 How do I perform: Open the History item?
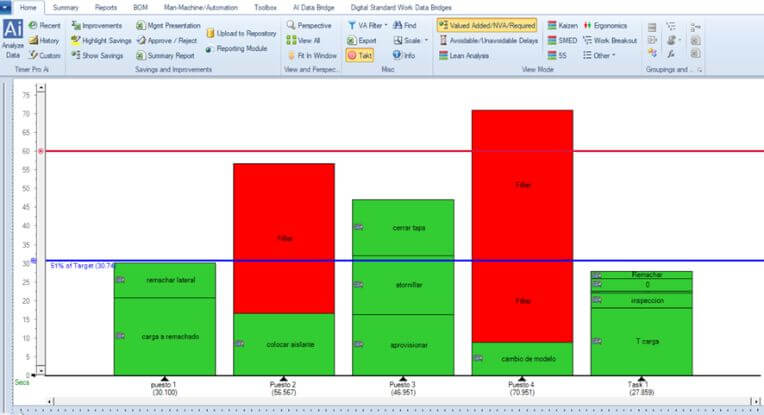44,40
